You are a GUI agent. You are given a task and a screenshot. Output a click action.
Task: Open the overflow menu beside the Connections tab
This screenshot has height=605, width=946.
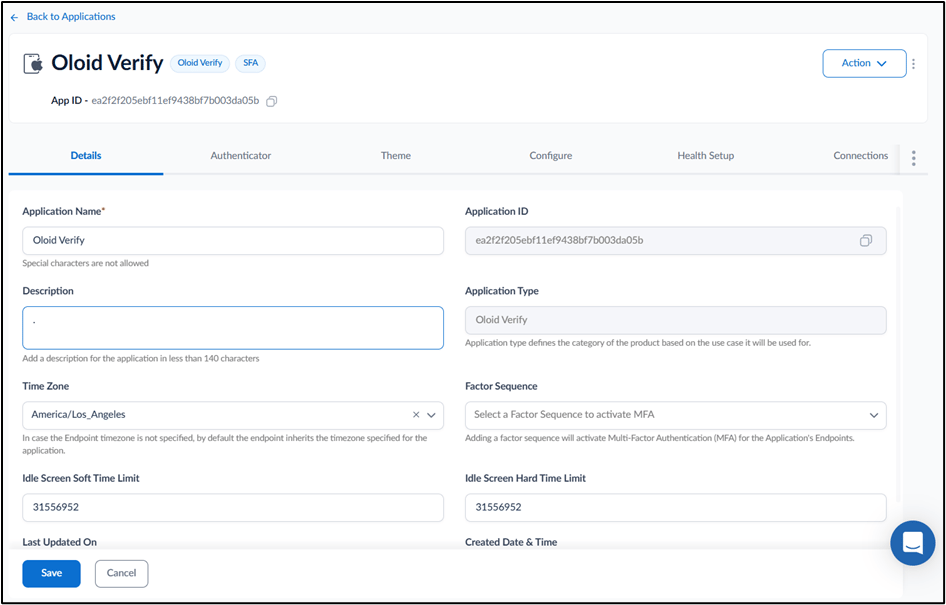tap(913, 158)
